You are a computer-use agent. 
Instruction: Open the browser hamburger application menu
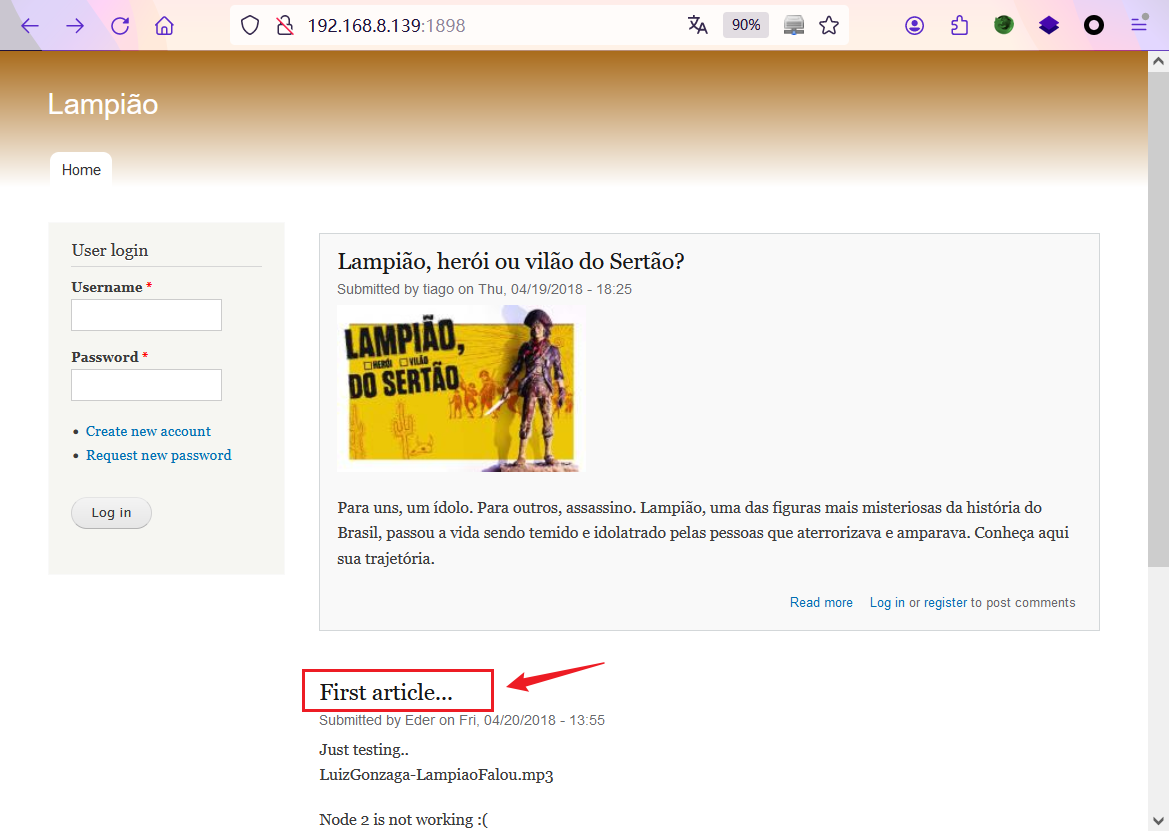point(1139,26)
